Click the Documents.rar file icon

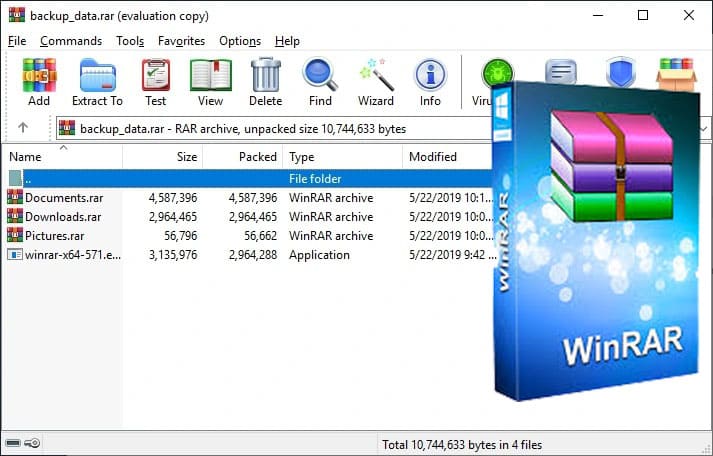[x=15, y=197]
